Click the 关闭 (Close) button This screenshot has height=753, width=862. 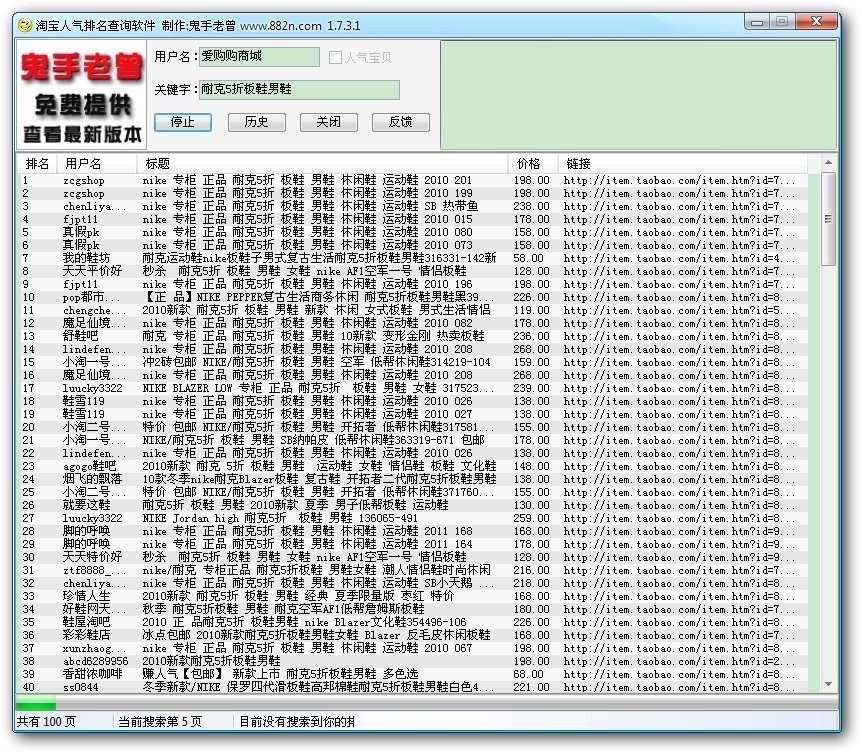[x=327, y=122]
